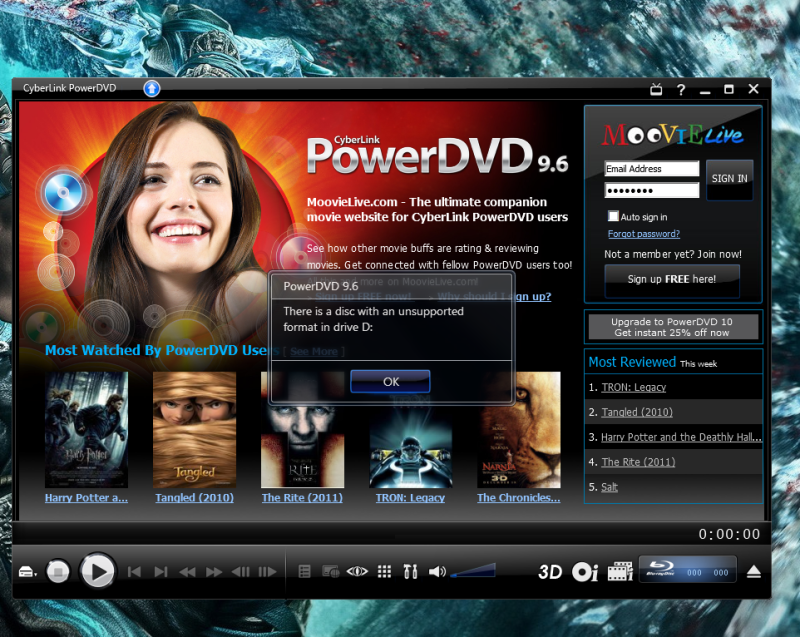The height and width of the screenshot is (637, 800).
Task: Jump to next chapter
Action: pyautogui.click(x=161, y=572)
